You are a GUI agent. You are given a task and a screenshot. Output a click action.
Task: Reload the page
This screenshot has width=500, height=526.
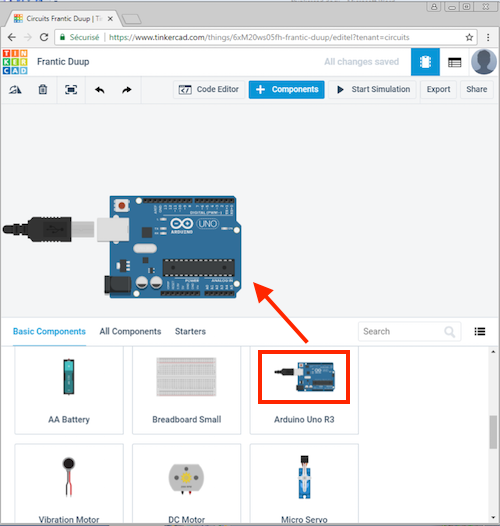click(x=44, y=37)
